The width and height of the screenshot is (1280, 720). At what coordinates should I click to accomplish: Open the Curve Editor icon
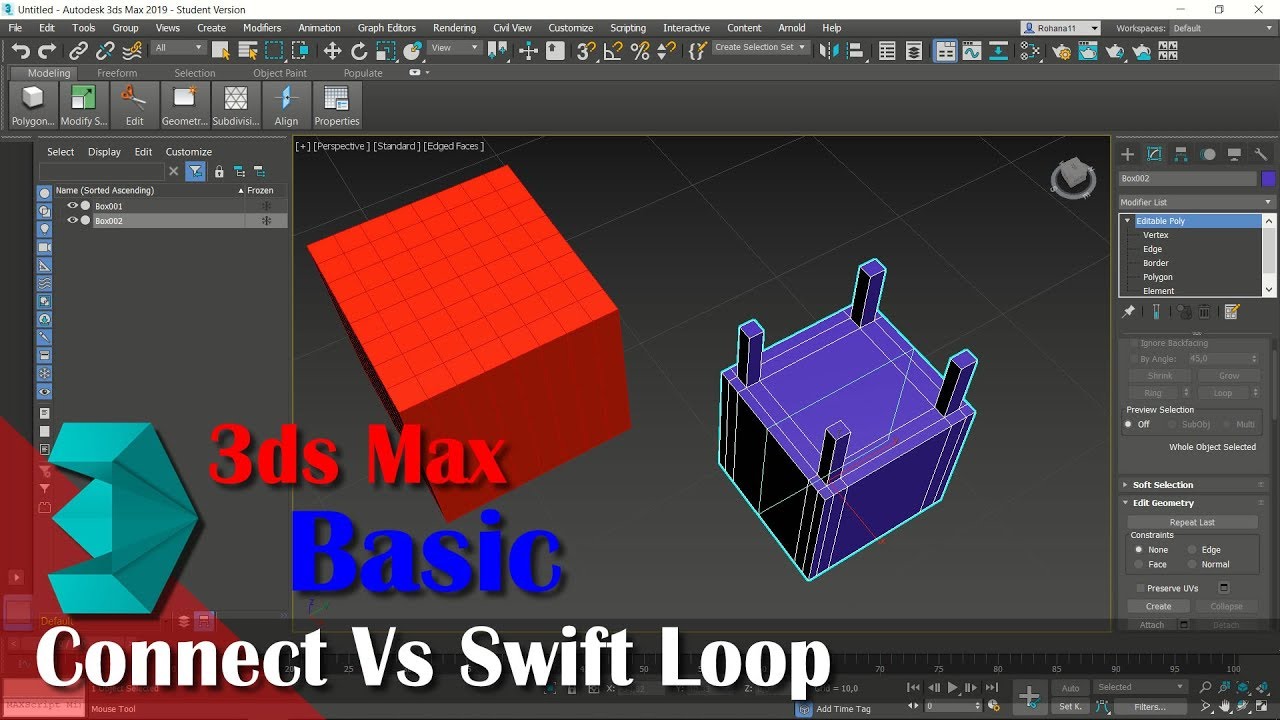pyautogui.click(x=972, y=51)
